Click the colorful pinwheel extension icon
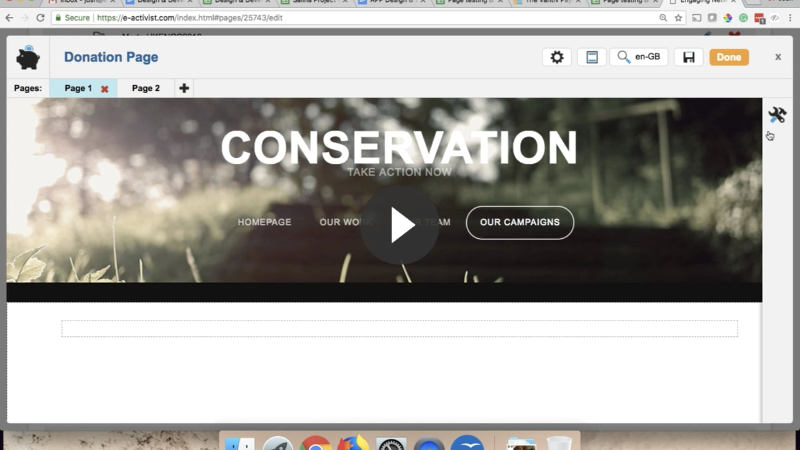 [728, 18]
